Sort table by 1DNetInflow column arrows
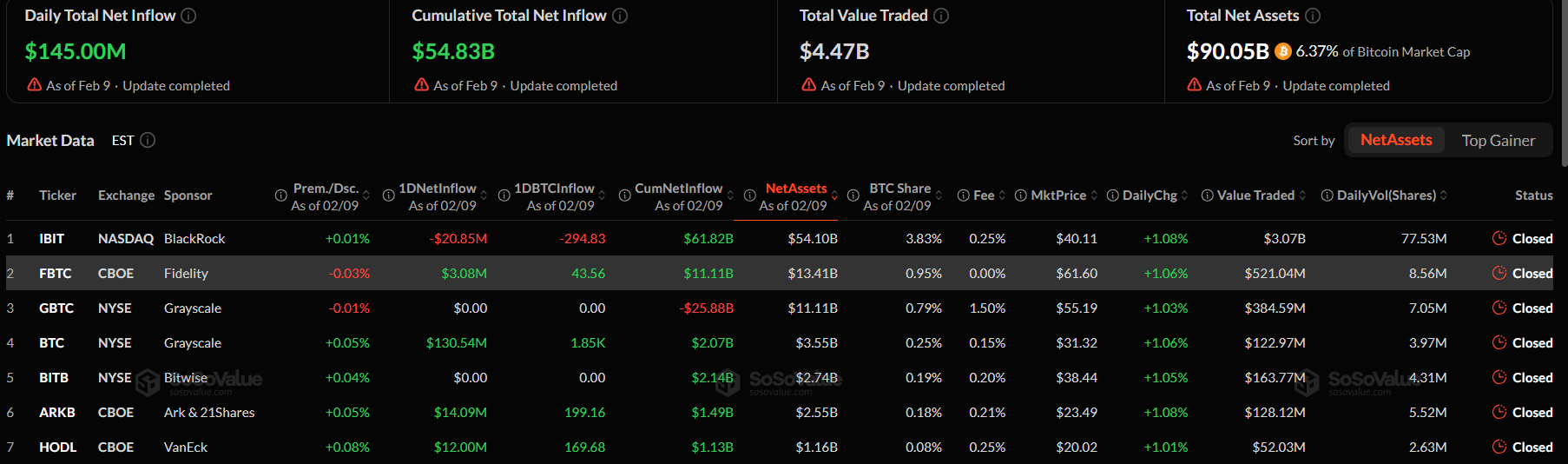The height and width of the screenshot is (464, 1568). click(484, 196)
